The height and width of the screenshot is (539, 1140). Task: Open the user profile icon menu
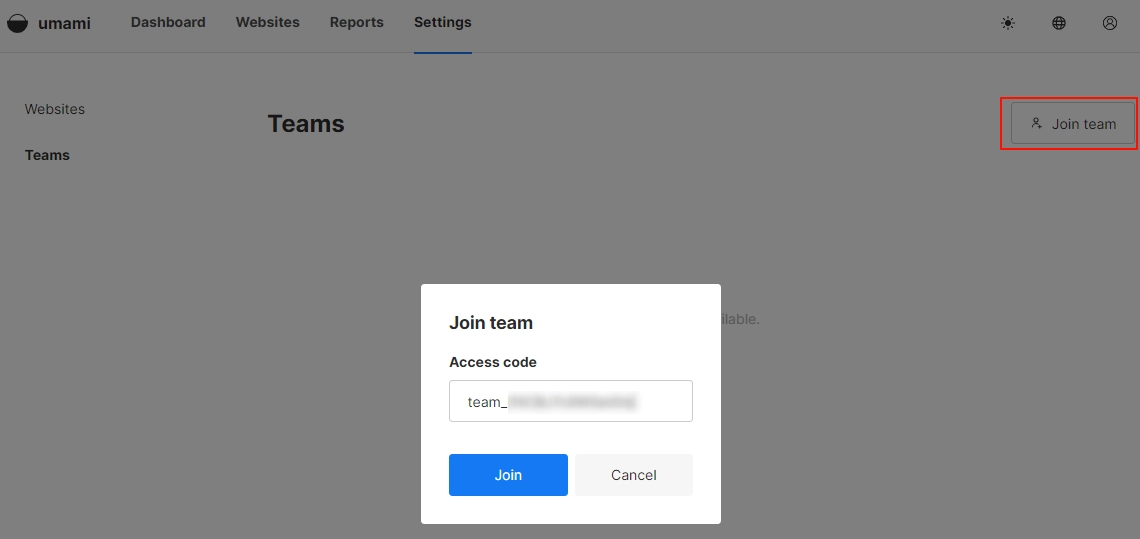point(1110,23)
